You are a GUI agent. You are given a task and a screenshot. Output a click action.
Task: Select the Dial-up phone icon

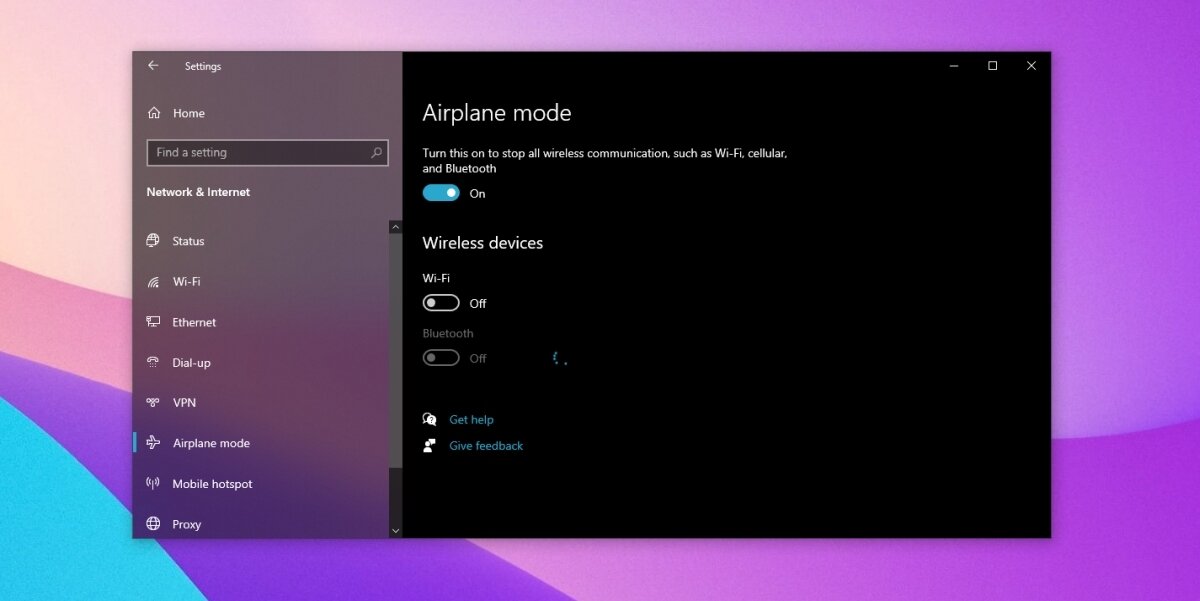click(x=152, y=362)
